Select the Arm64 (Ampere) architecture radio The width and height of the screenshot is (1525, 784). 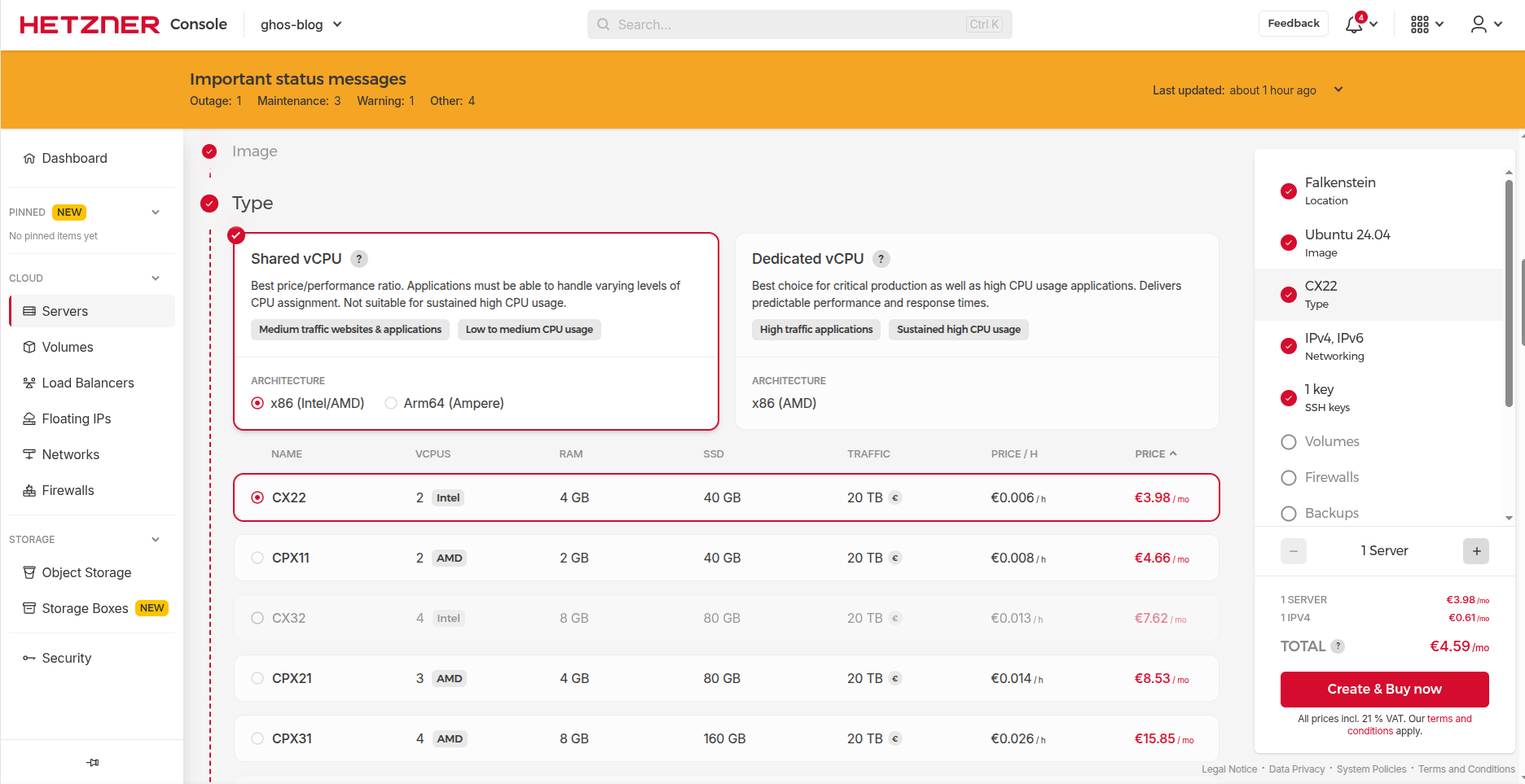392,403
